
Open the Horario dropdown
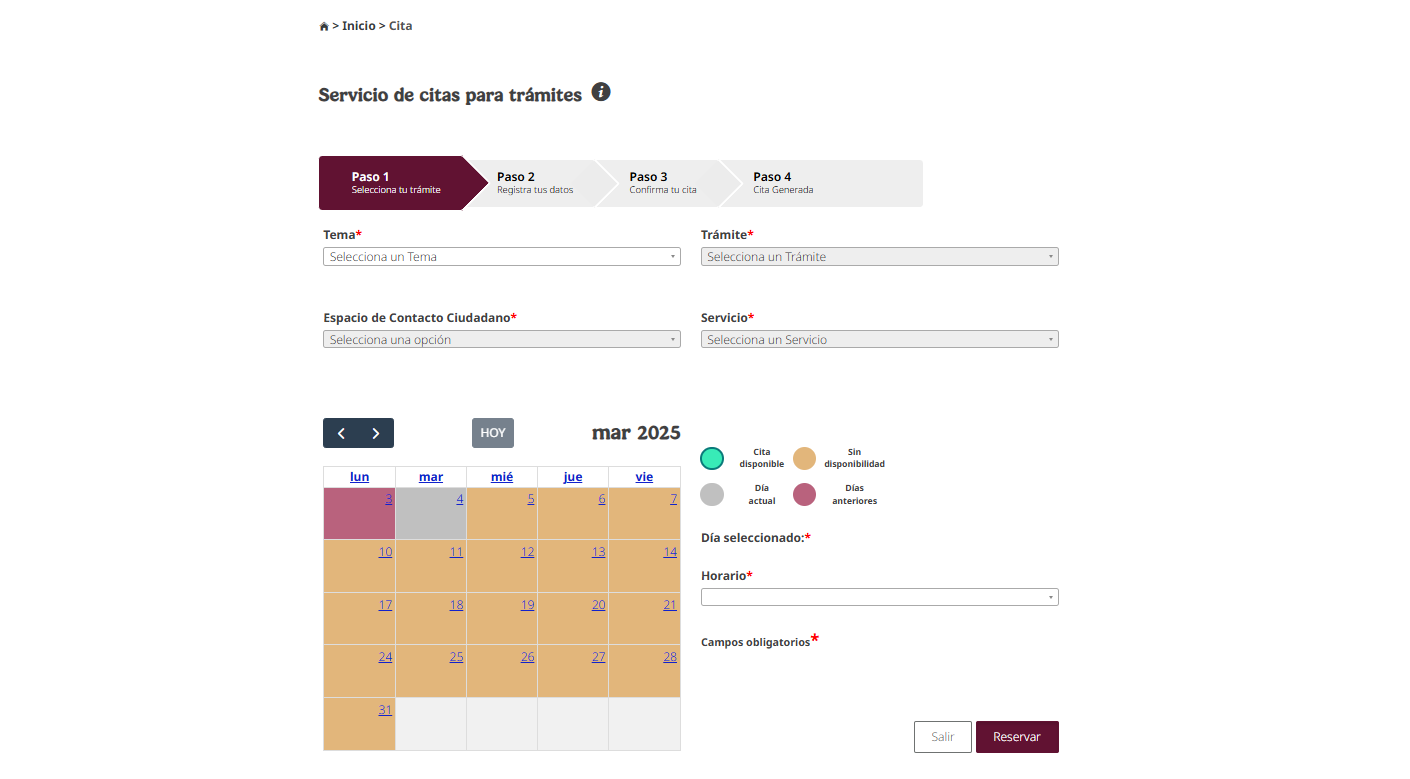pyautogui.click(x=880, y=597)
